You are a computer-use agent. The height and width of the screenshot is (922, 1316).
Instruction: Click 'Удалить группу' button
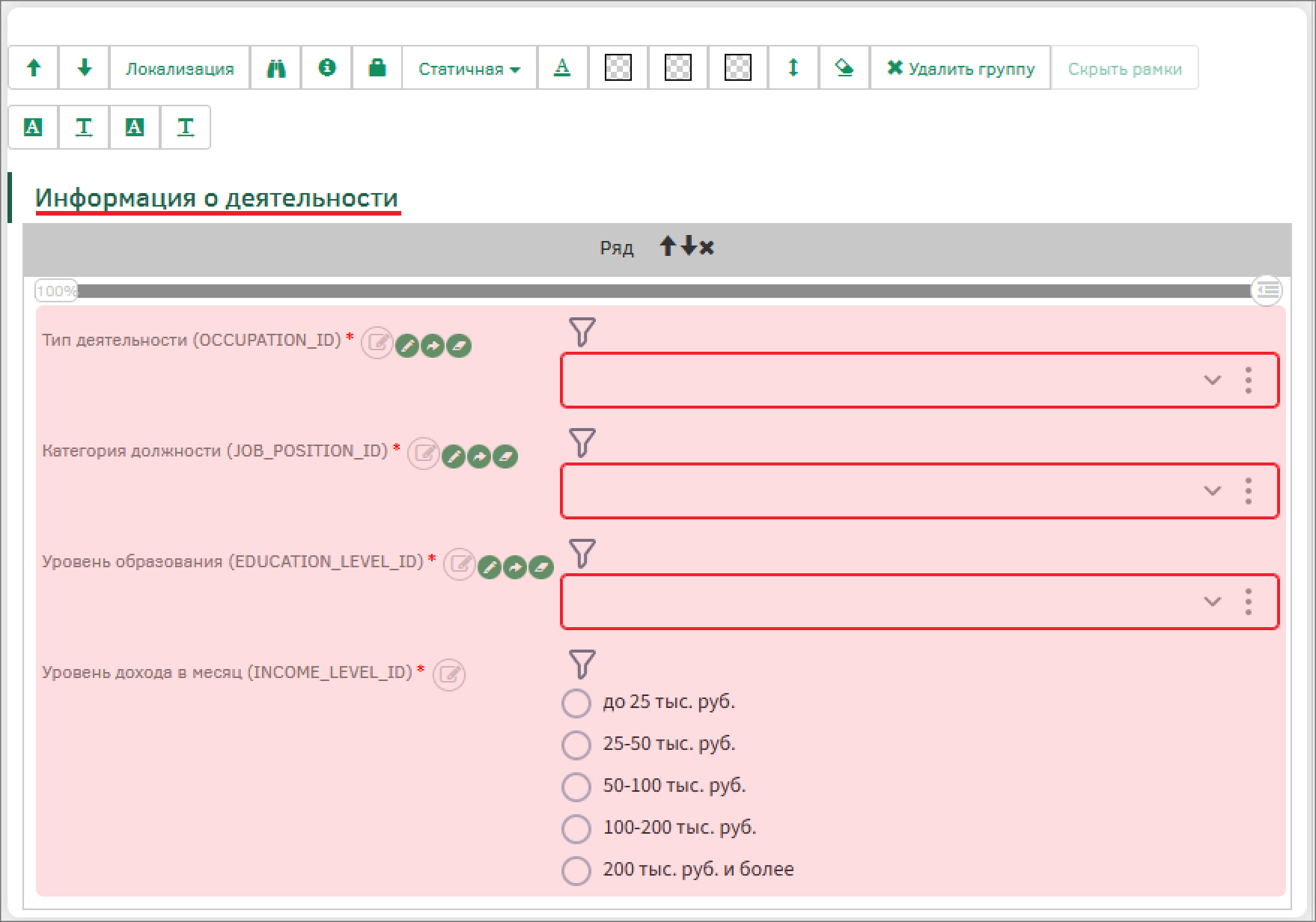960,68
